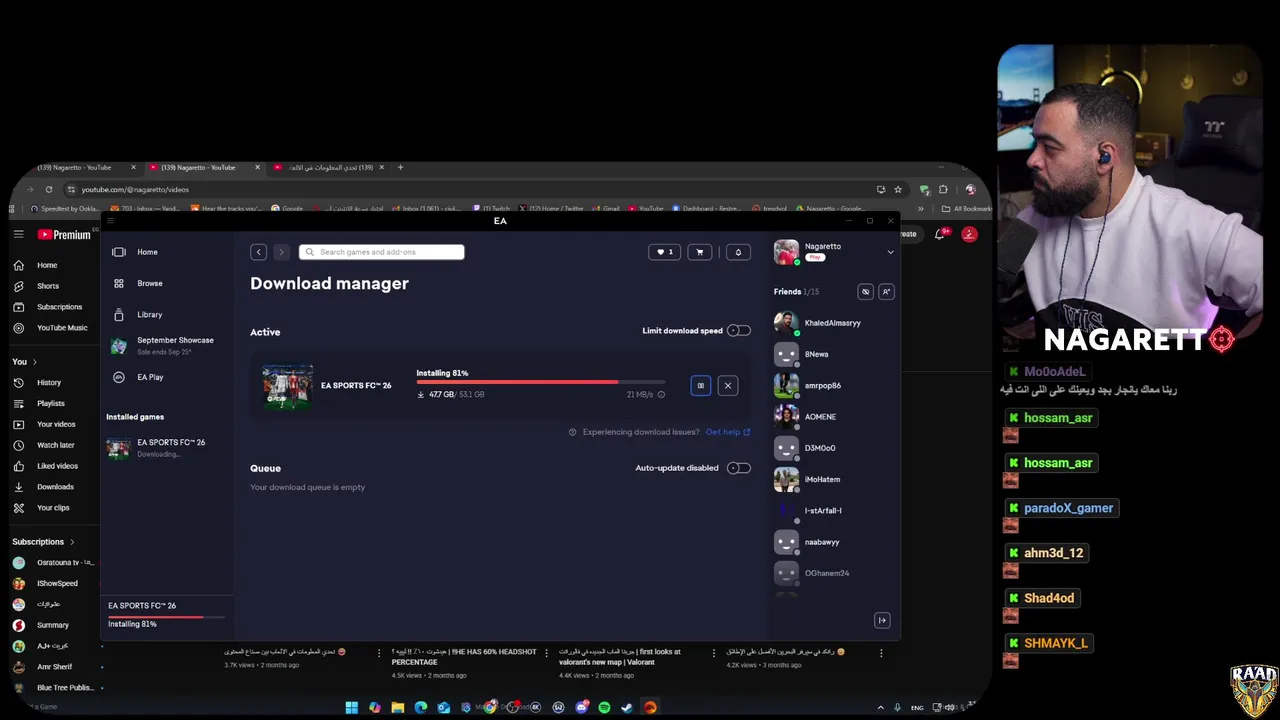Open options for HE HAS 60% HEADSHOT video
1280x720 pixels.
tap(546, 653)
